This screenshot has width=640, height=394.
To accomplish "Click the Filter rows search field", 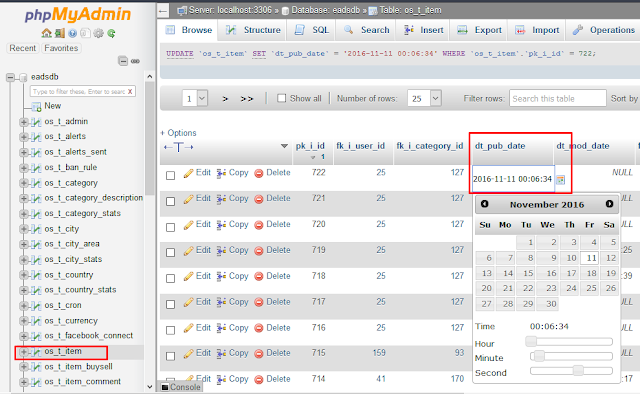I will [x=557, y=98].
